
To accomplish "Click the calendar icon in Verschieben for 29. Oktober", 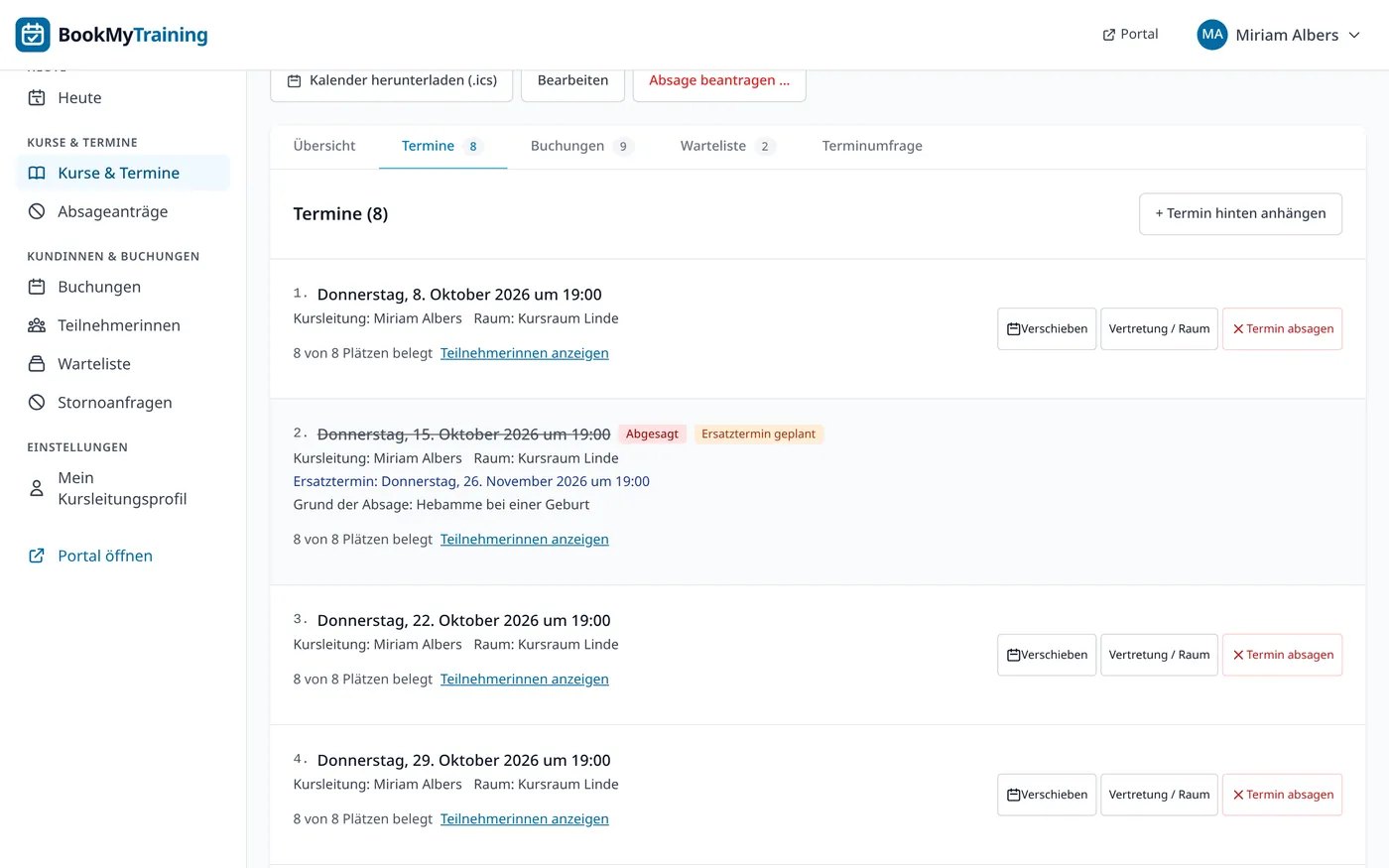I will pos(1013,796).
